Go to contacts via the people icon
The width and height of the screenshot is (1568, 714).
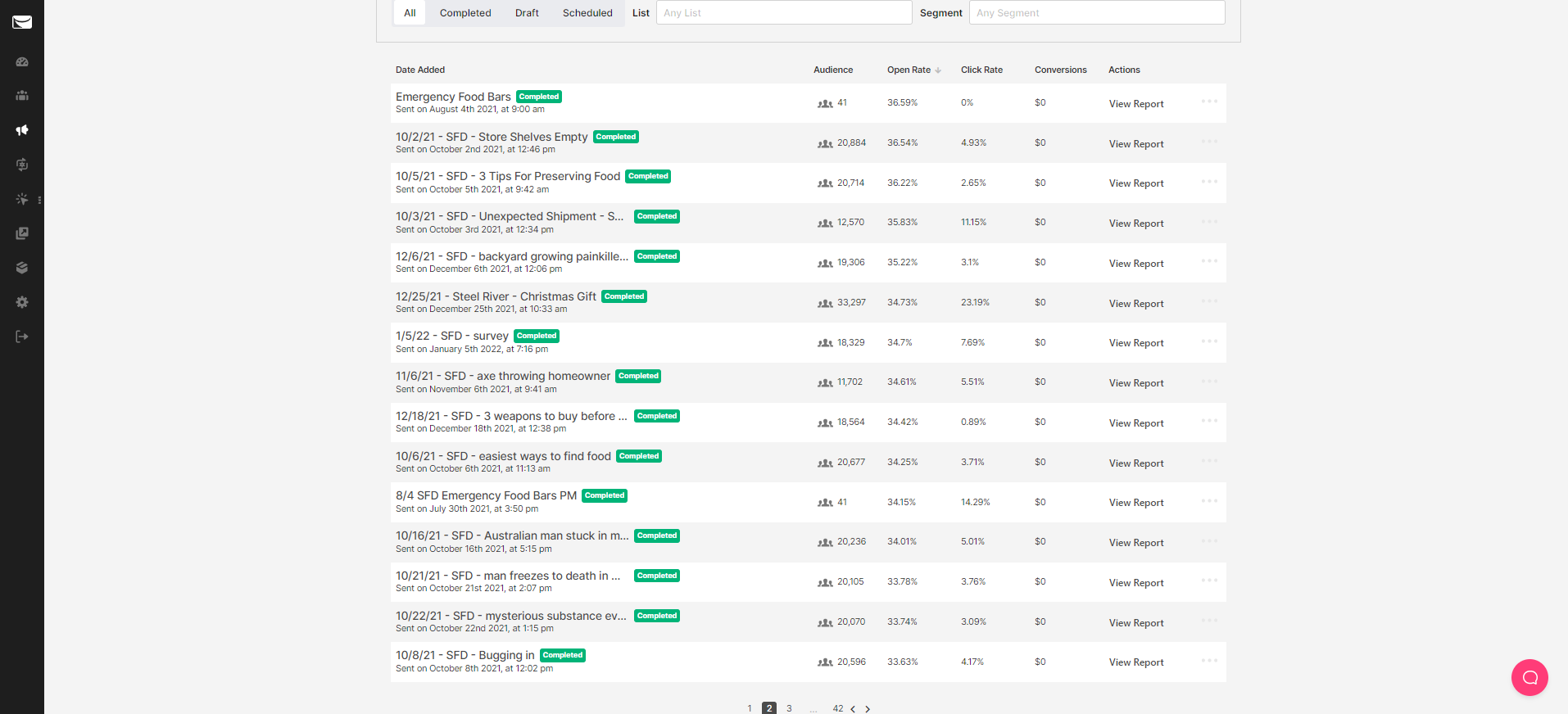coord(22,96)
